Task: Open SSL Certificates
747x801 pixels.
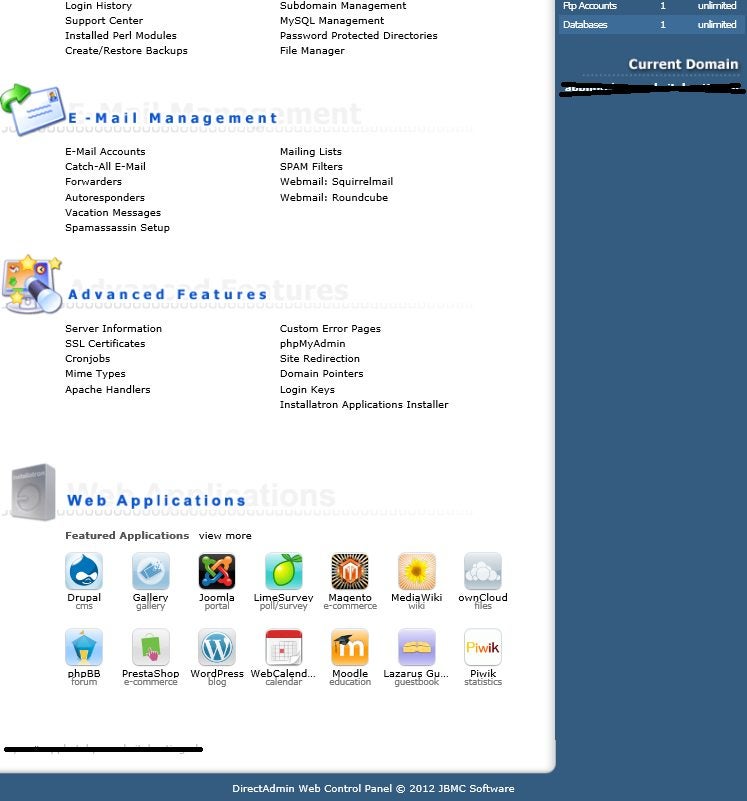Action: click(105, 343)
